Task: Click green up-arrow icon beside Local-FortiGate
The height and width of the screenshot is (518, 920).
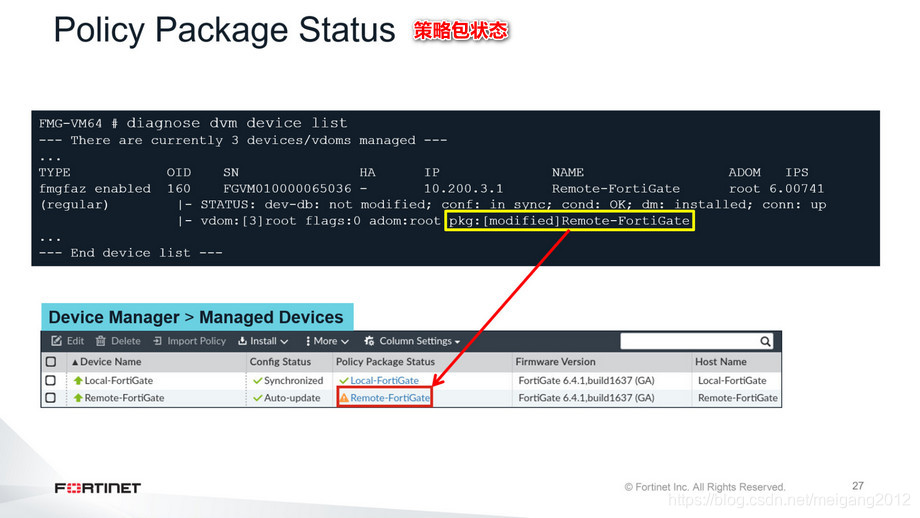Action: click(x=78, y=380)
